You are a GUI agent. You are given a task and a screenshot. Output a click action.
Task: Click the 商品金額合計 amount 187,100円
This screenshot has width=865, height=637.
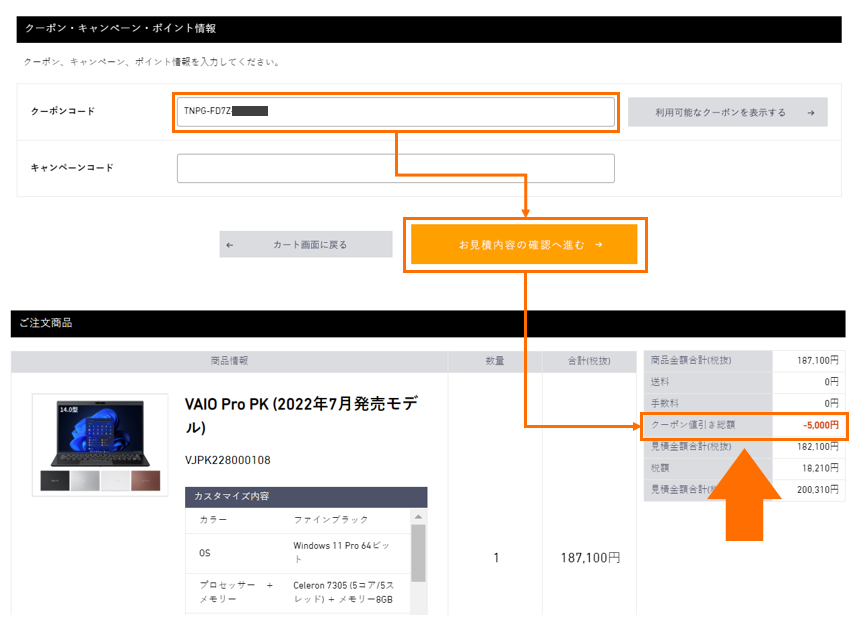coord(818,360)
